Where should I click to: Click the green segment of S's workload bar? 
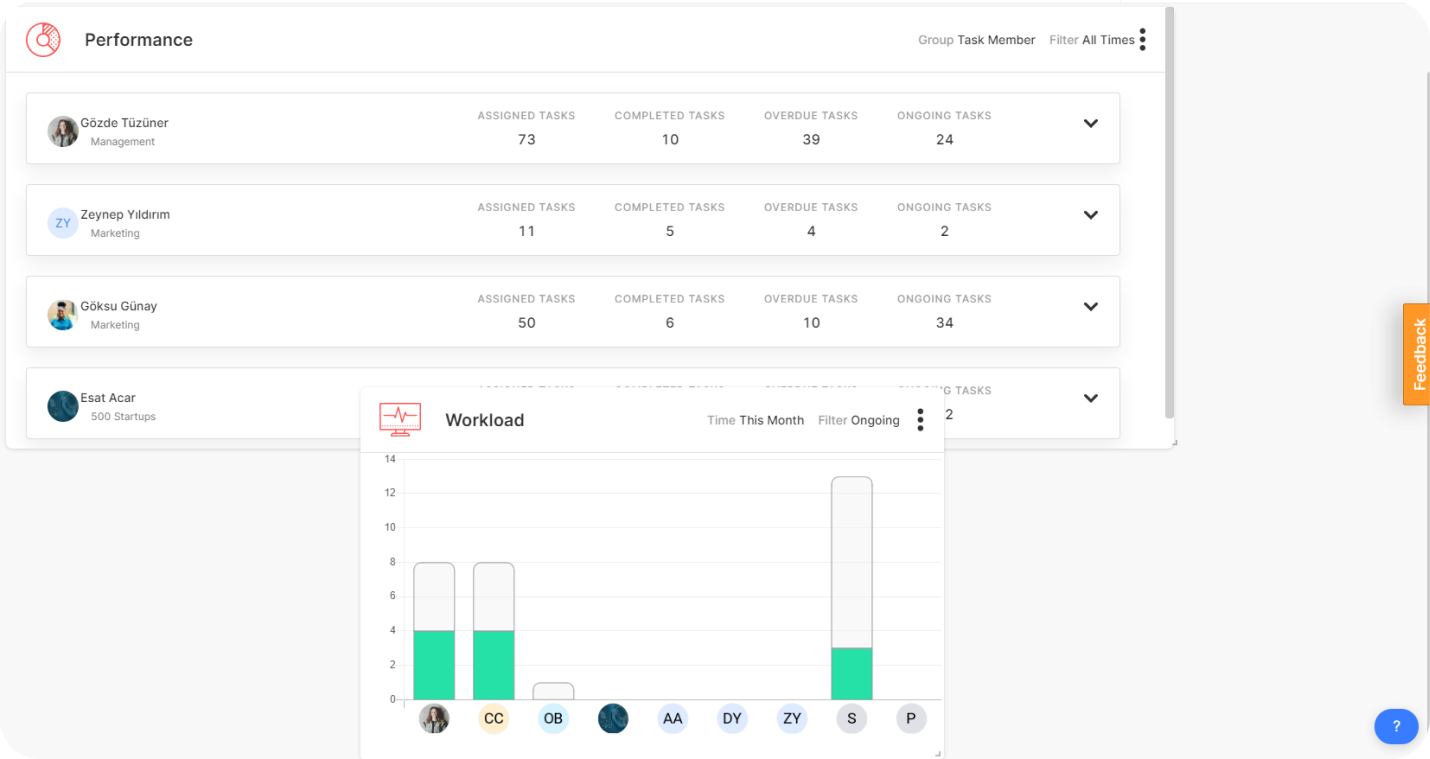852,674
